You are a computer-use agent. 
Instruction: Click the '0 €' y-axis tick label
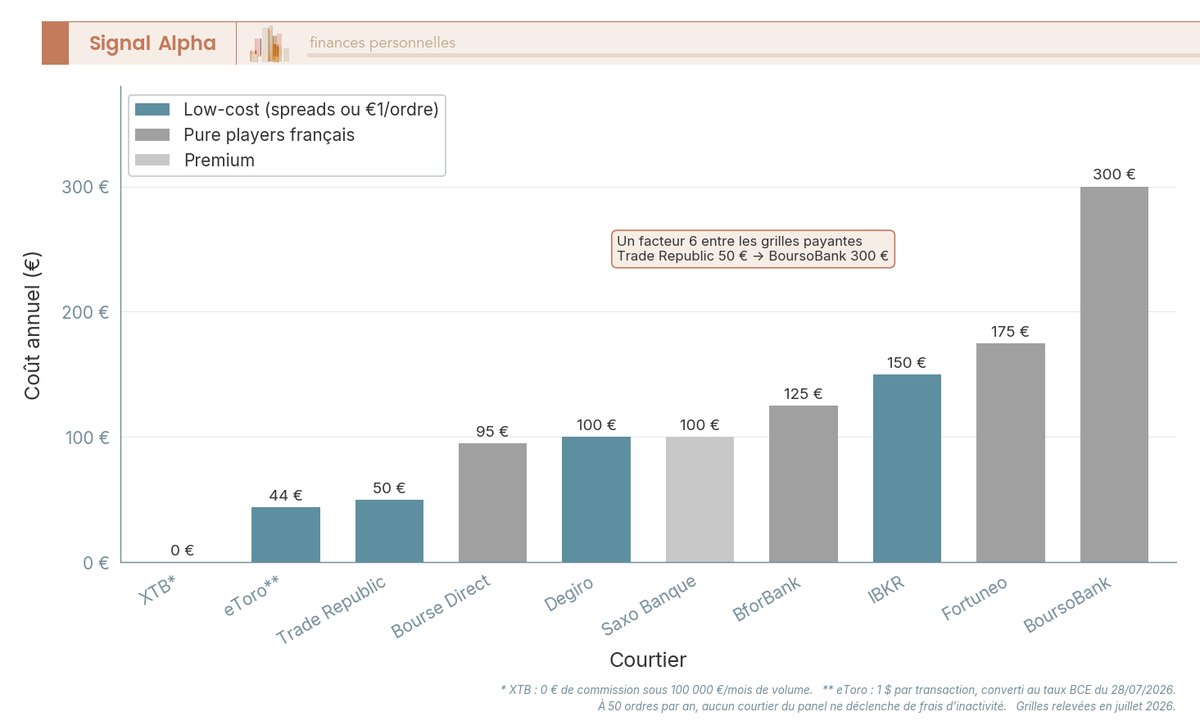point(97,563)
